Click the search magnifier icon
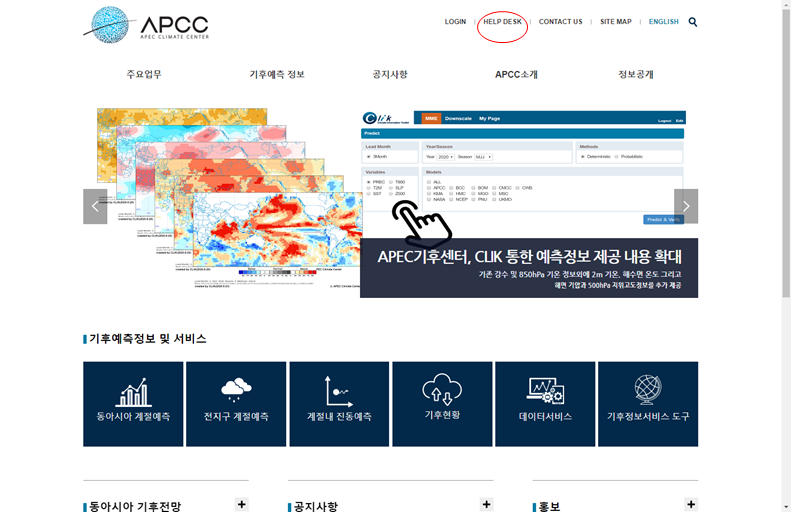791x512 pixels. click(x=693, y=22)
